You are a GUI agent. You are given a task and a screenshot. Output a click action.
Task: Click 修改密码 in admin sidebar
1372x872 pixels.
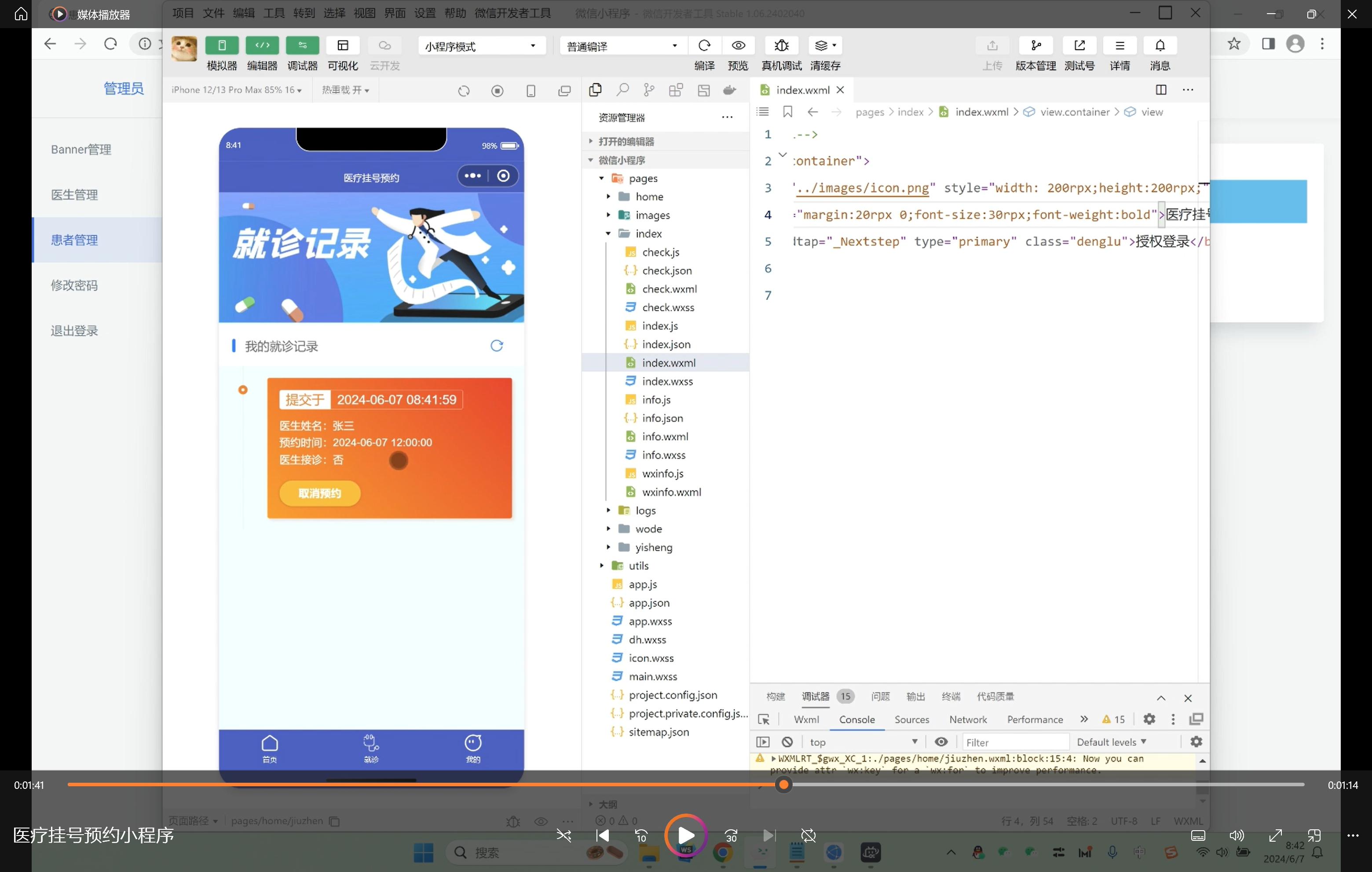[74, 285]
